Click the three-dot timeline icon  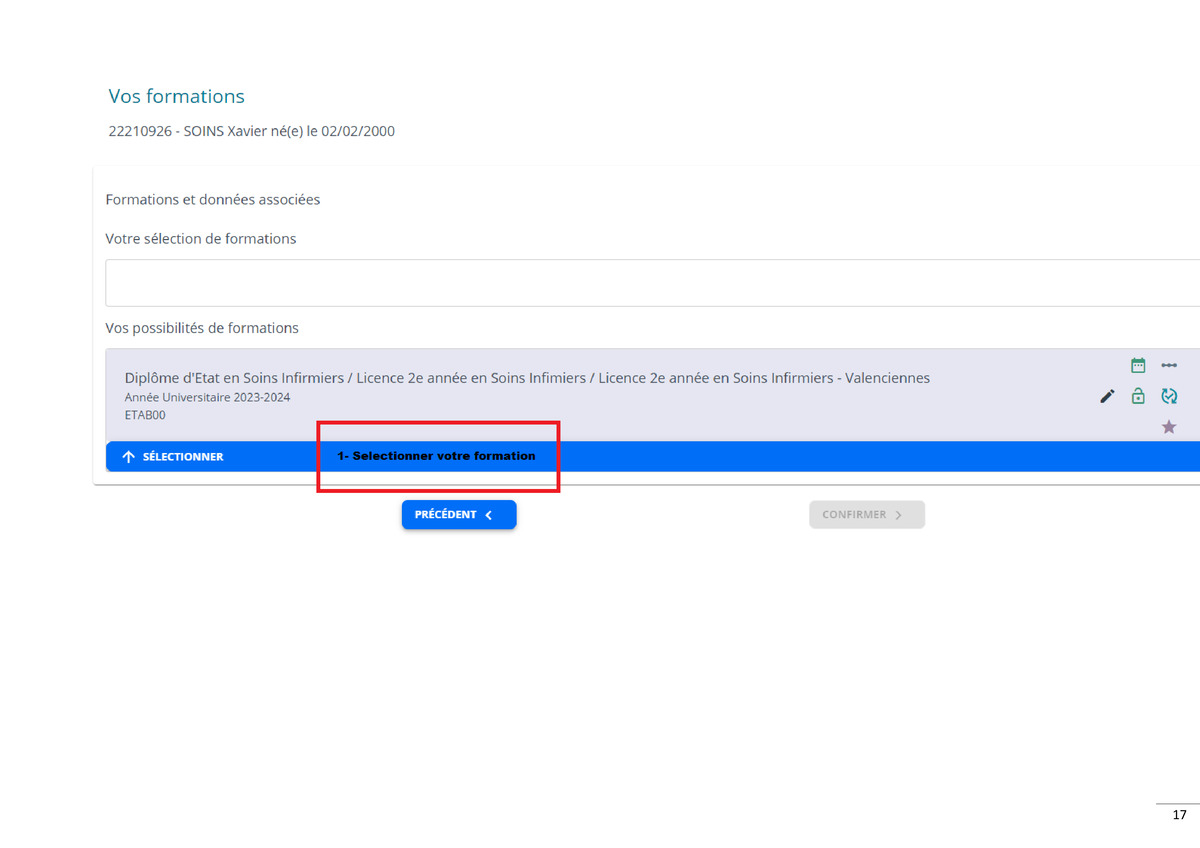pyautogui.click(x=1169, y=365)
